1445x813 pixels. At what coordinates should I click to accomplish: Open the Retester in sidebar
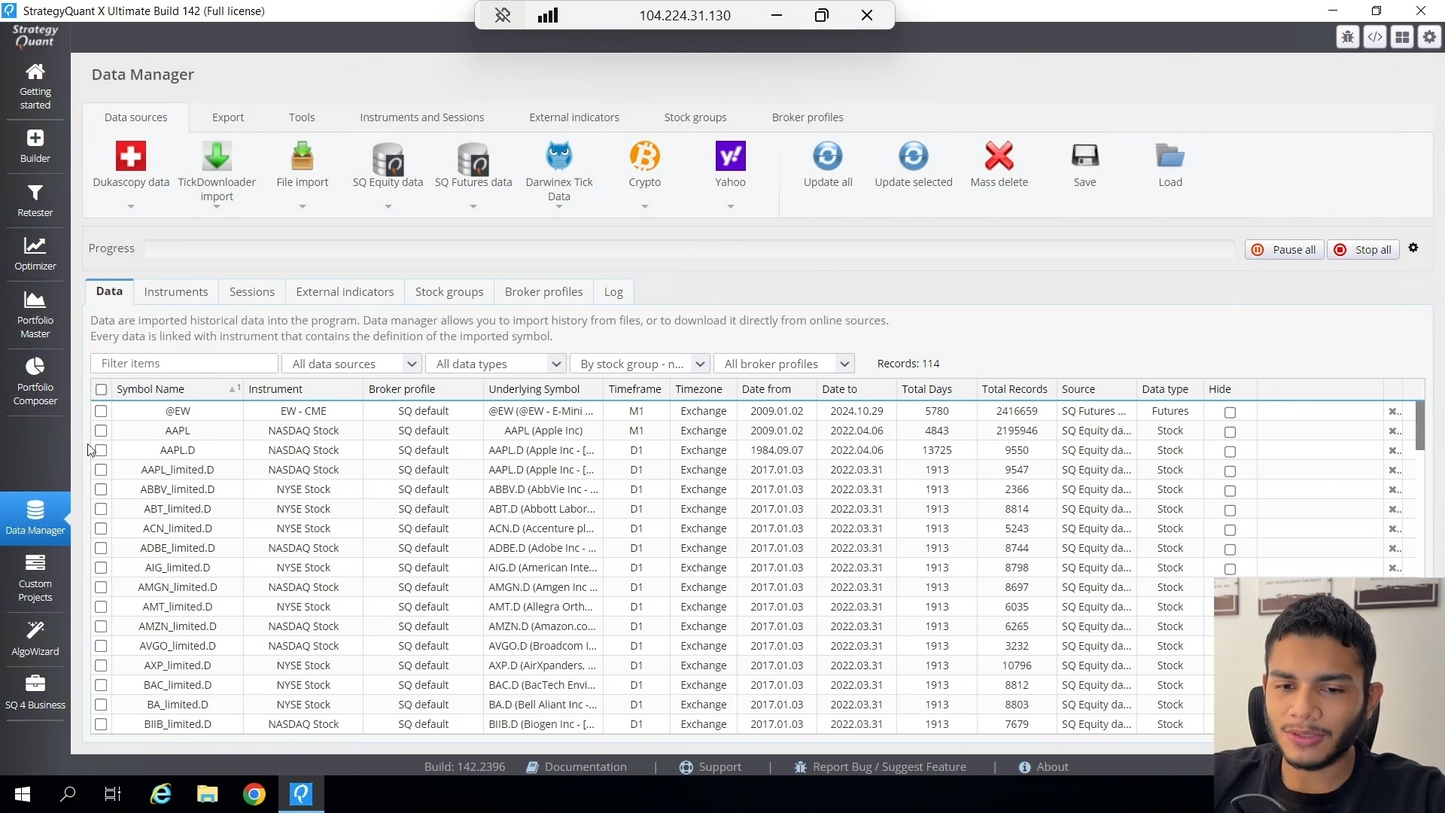[35, 200]
